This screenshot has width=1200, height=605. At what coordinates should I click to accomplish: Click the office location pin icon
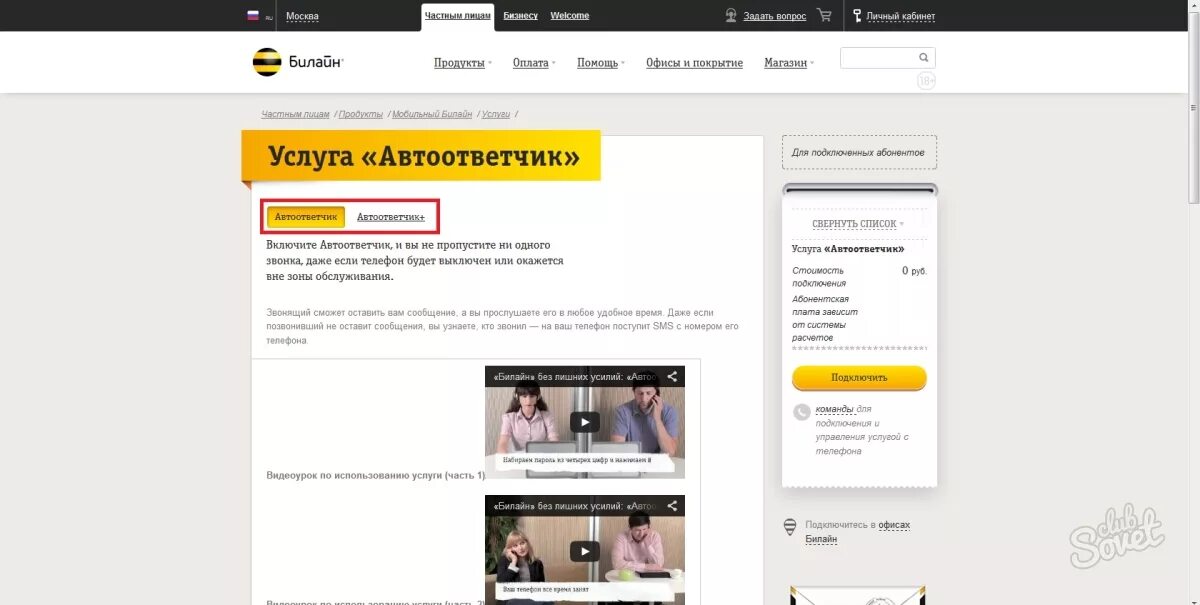click(790, 526)
